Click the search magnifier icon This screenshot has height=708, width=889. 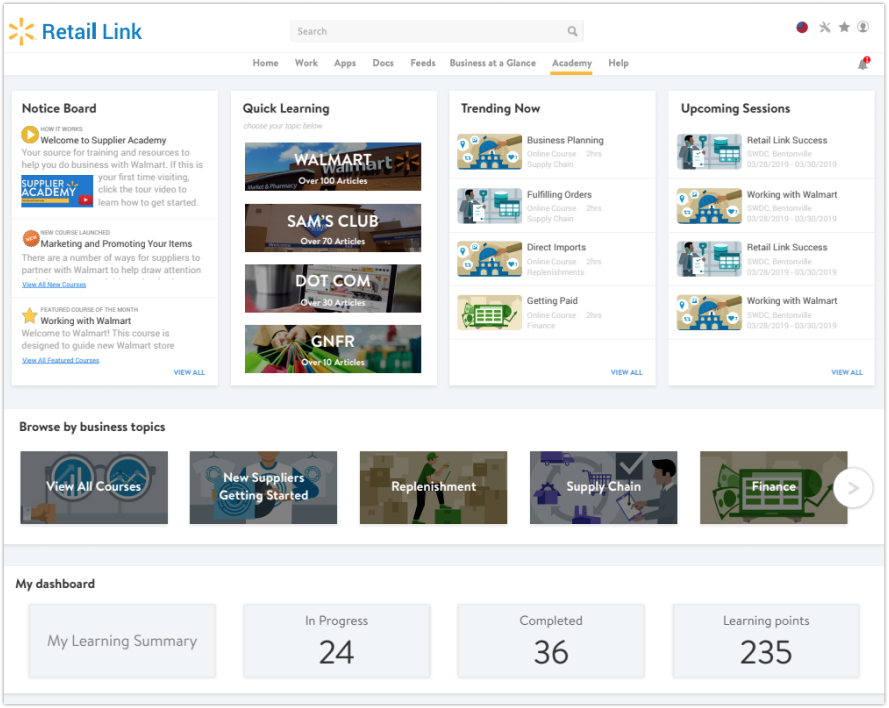[x=572, y=32]
